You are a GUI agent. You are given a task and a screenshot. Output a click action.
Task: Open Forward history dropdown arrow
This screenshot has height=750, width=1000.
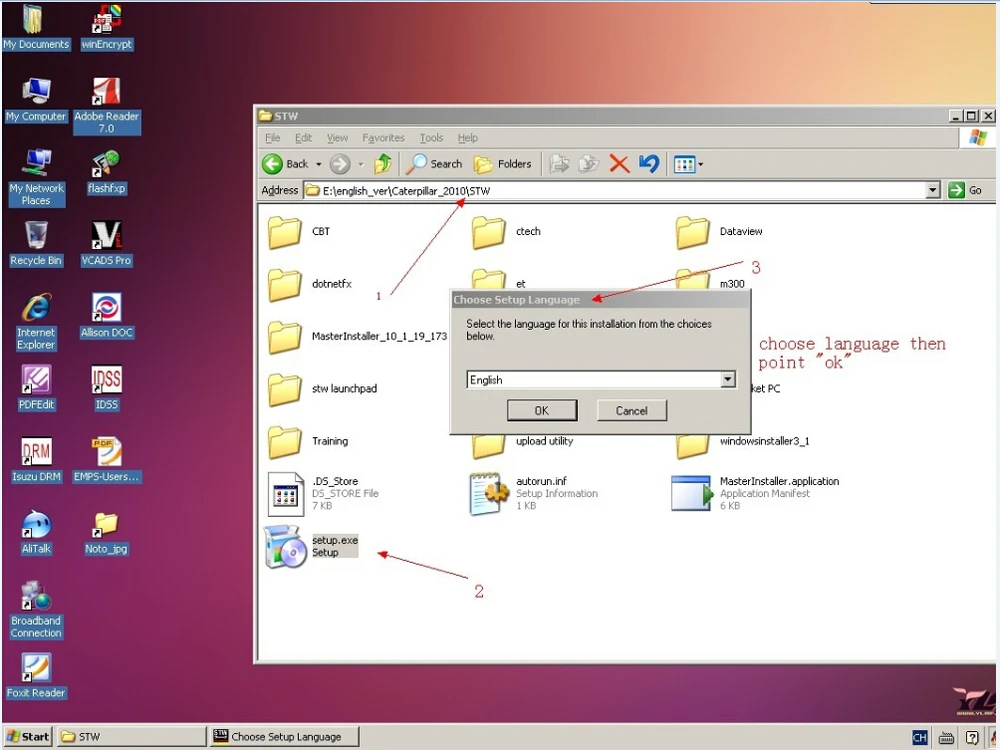click(360, 165)
